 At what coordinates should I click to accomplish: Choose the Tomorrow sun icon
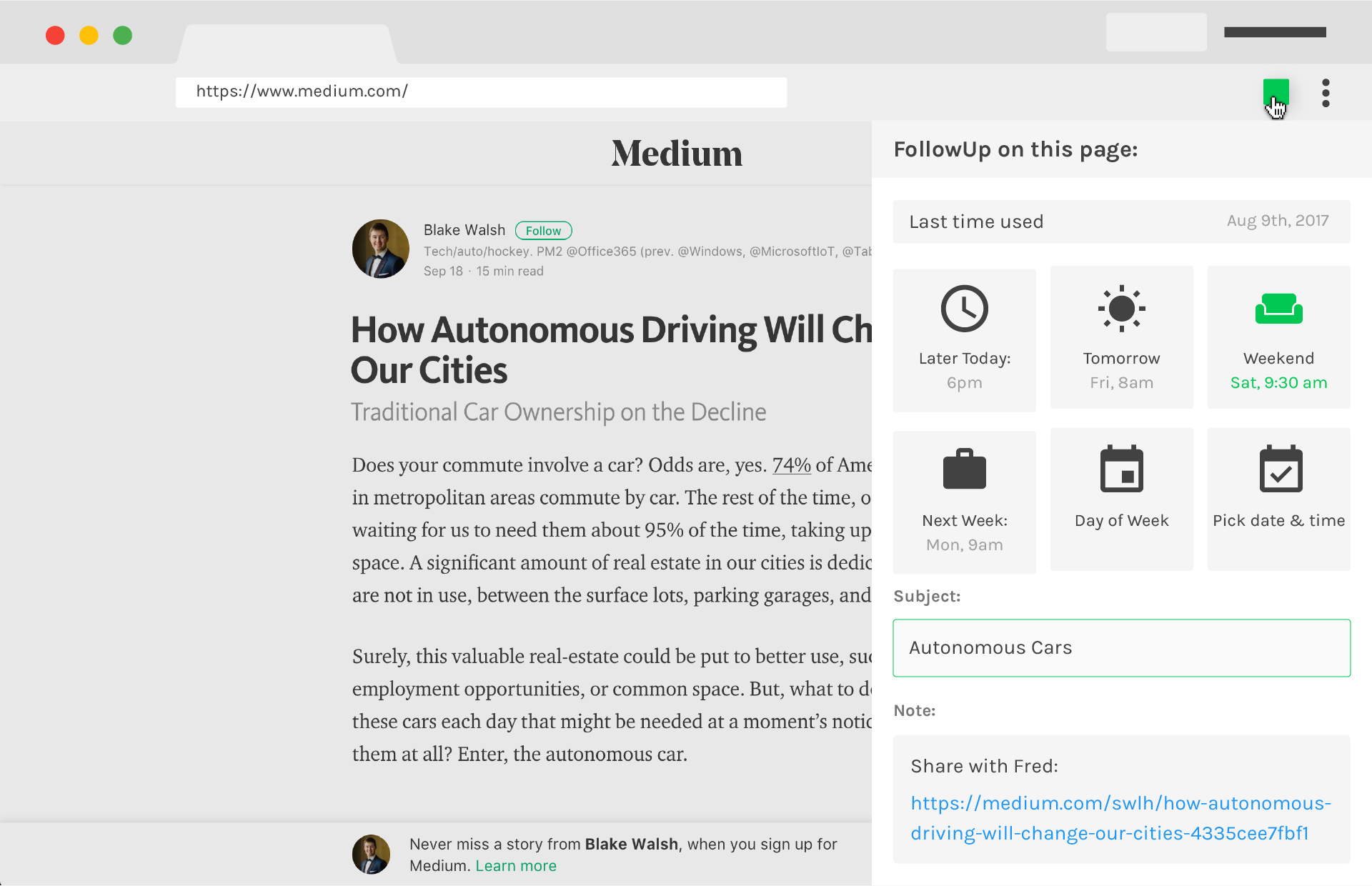click(1121, 309)
